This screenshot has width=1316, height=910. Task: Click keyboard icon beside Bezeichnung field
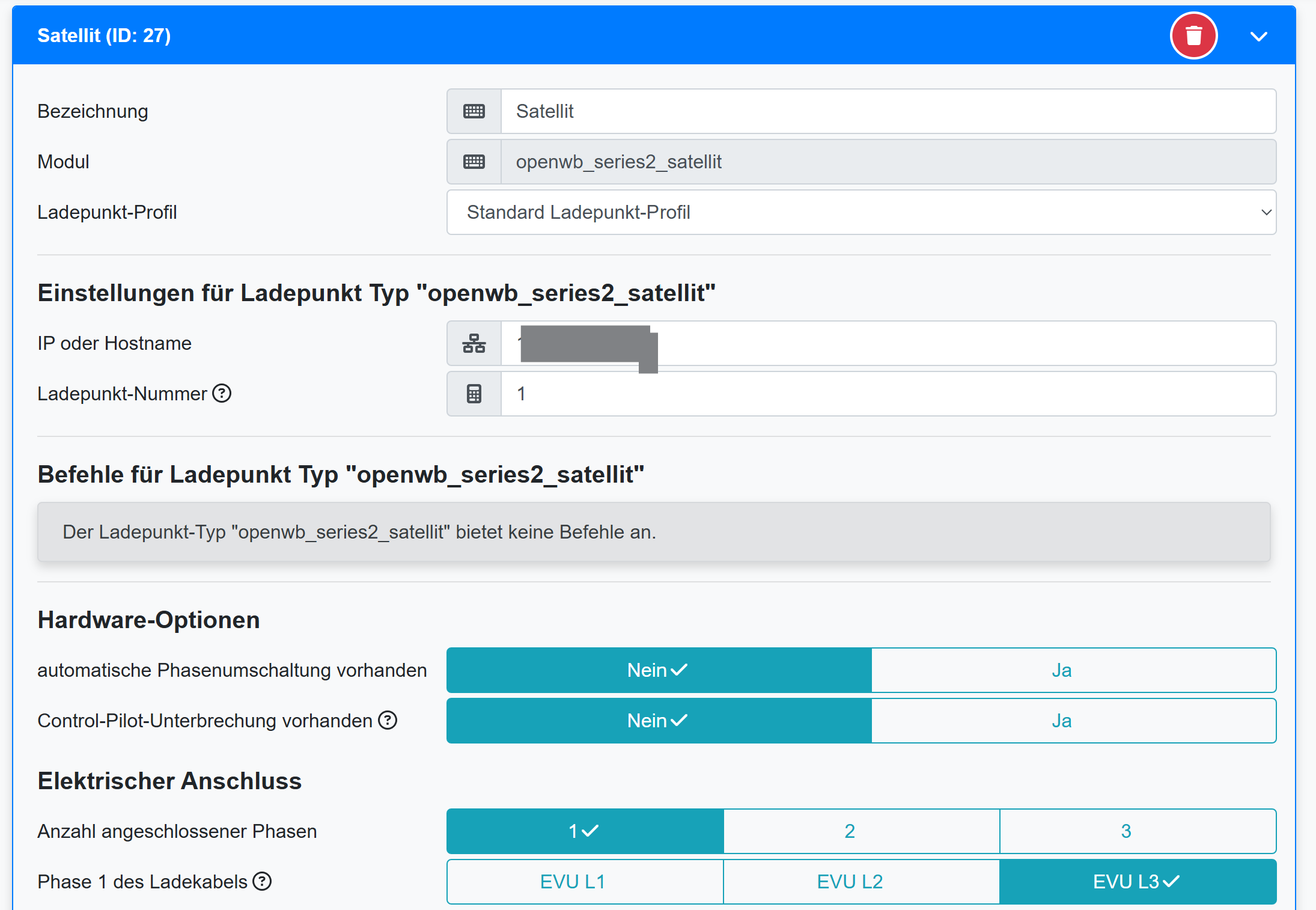pyautogui.click(x=474, y=111)
